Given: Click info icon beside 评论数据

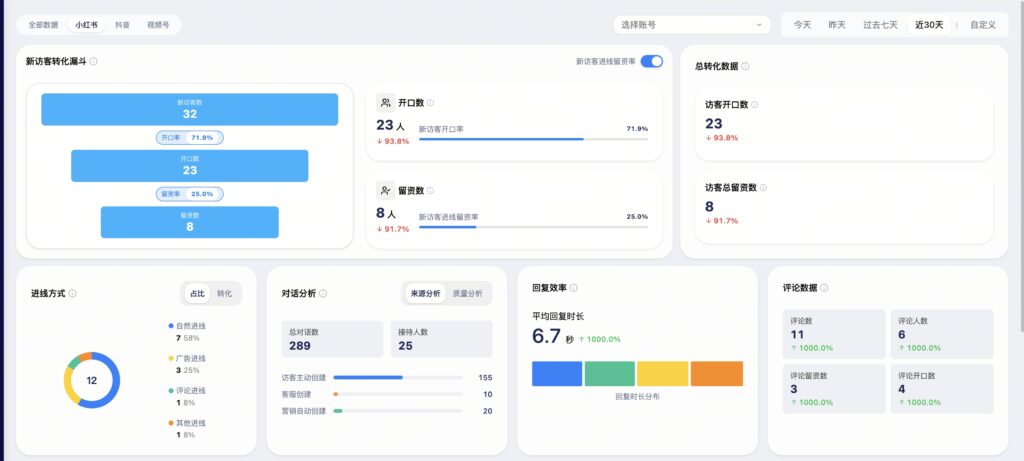Looking at the screenshot, I should coord(823,288).
